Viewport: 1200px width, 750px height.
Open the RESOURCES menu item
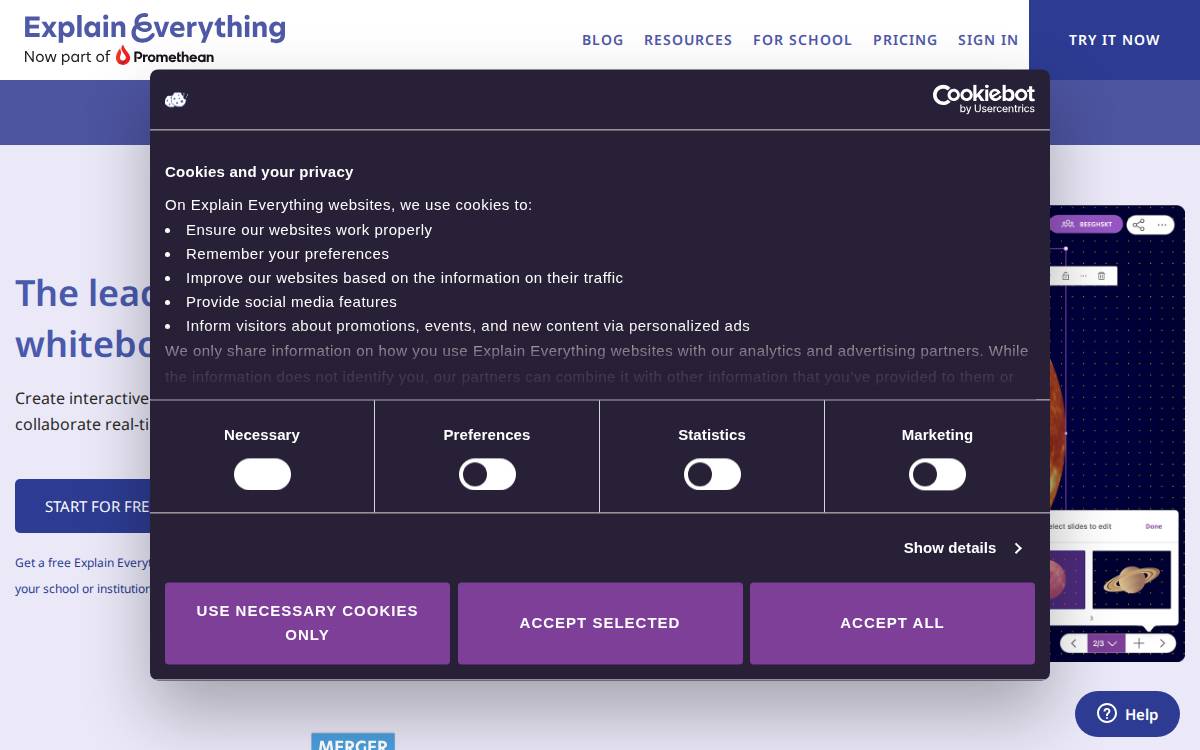point(688,40)
